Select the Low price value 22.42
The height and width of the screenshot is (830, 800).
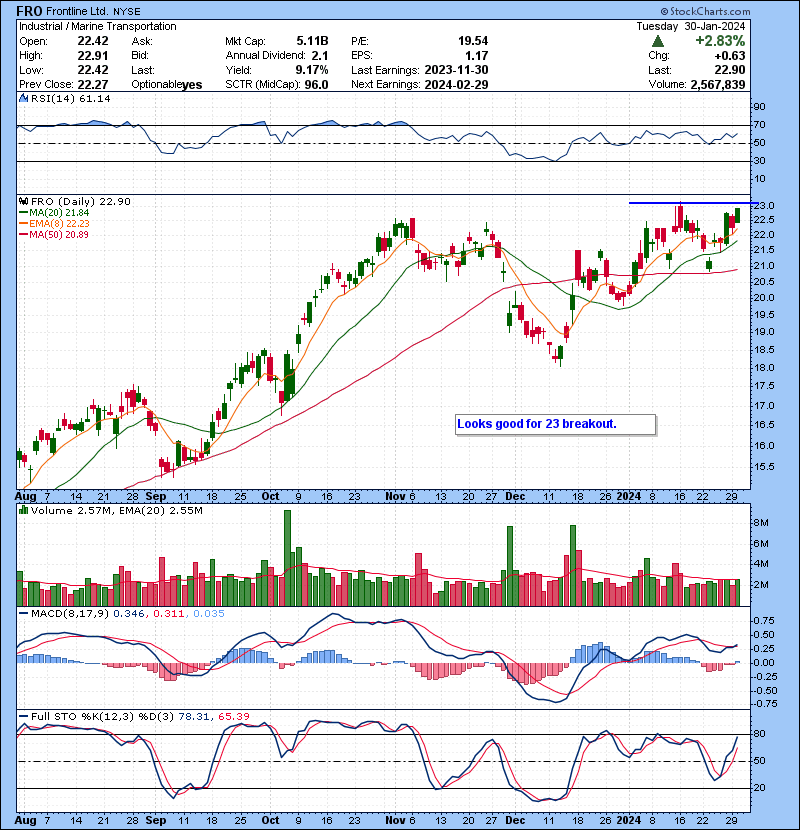click(x=93, y=70)
